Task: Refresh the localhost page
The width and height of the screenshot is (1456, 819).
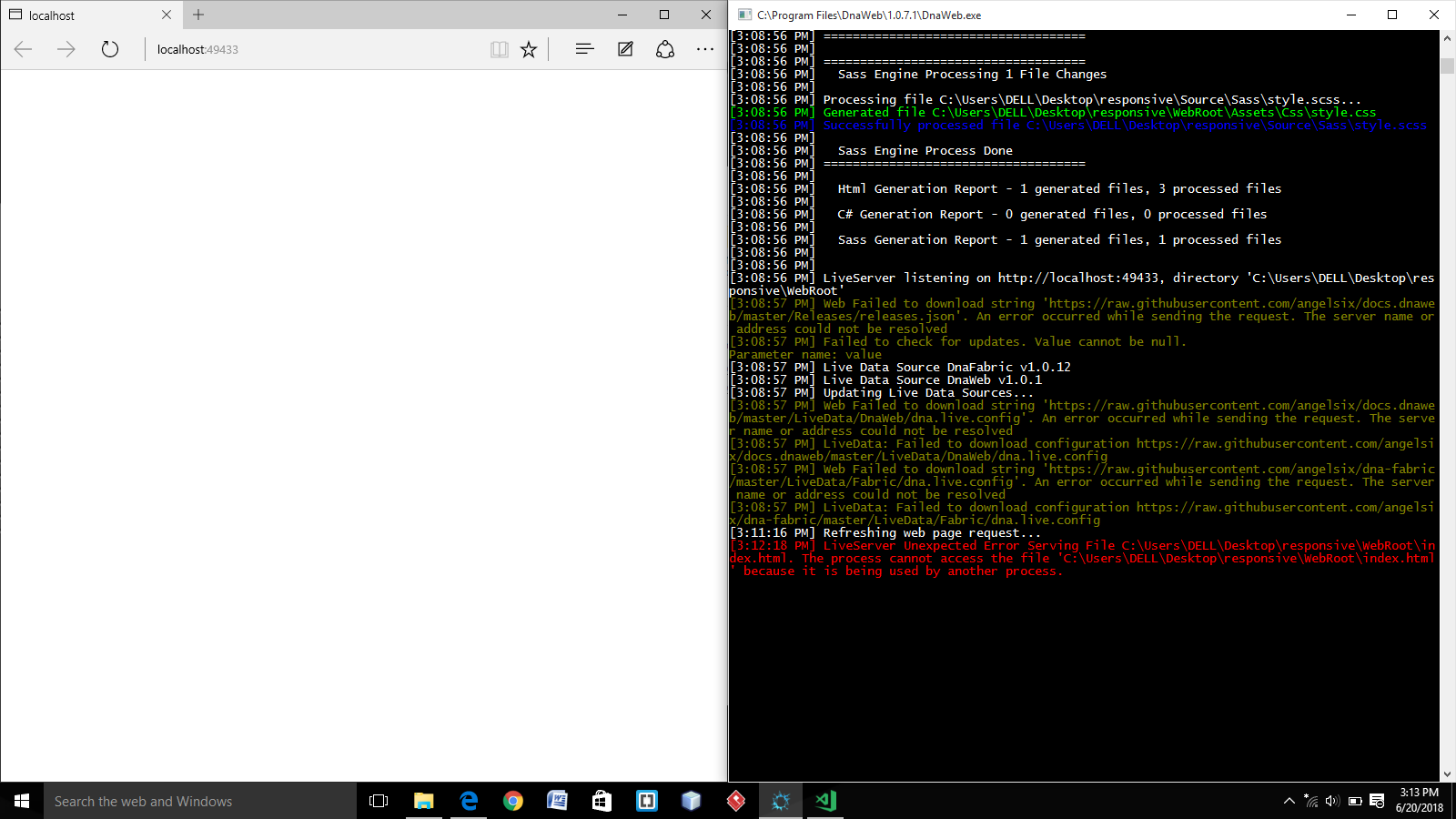Action: pyautogui.click(x=110, y=49)
